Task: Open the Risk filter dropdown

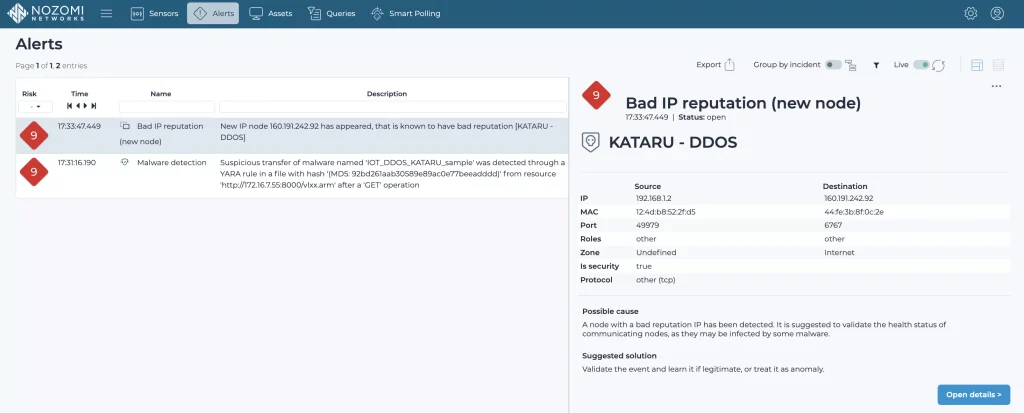Action: [x=35, y=107]
